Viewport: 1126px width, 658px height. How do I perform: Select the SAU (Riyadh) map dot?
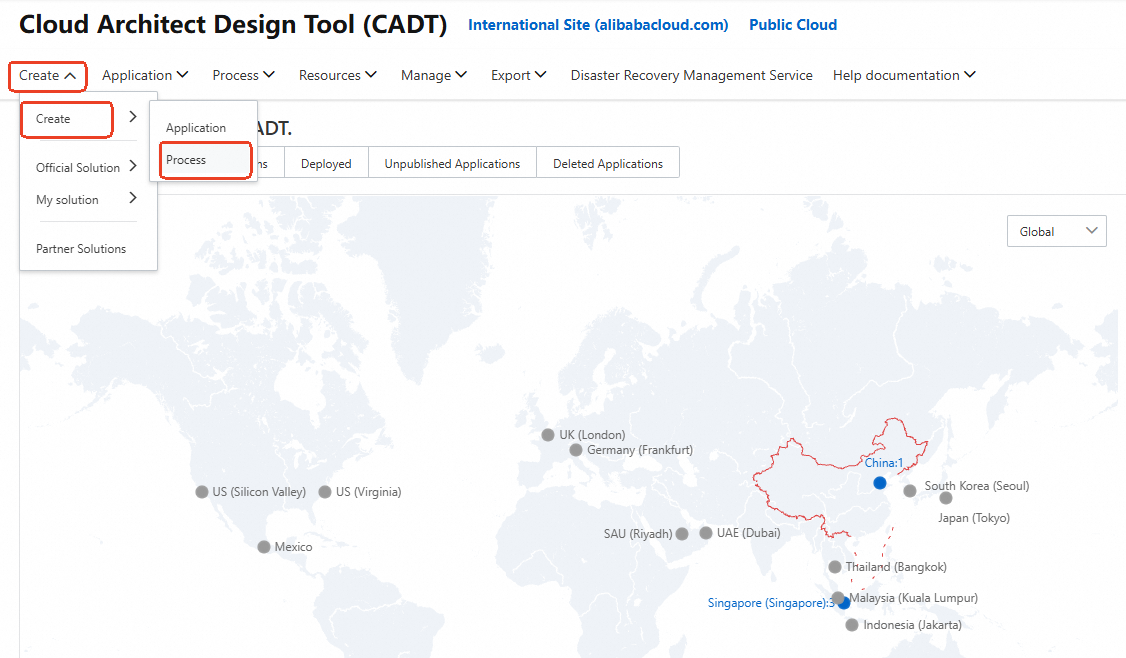[x=682, y=534]
